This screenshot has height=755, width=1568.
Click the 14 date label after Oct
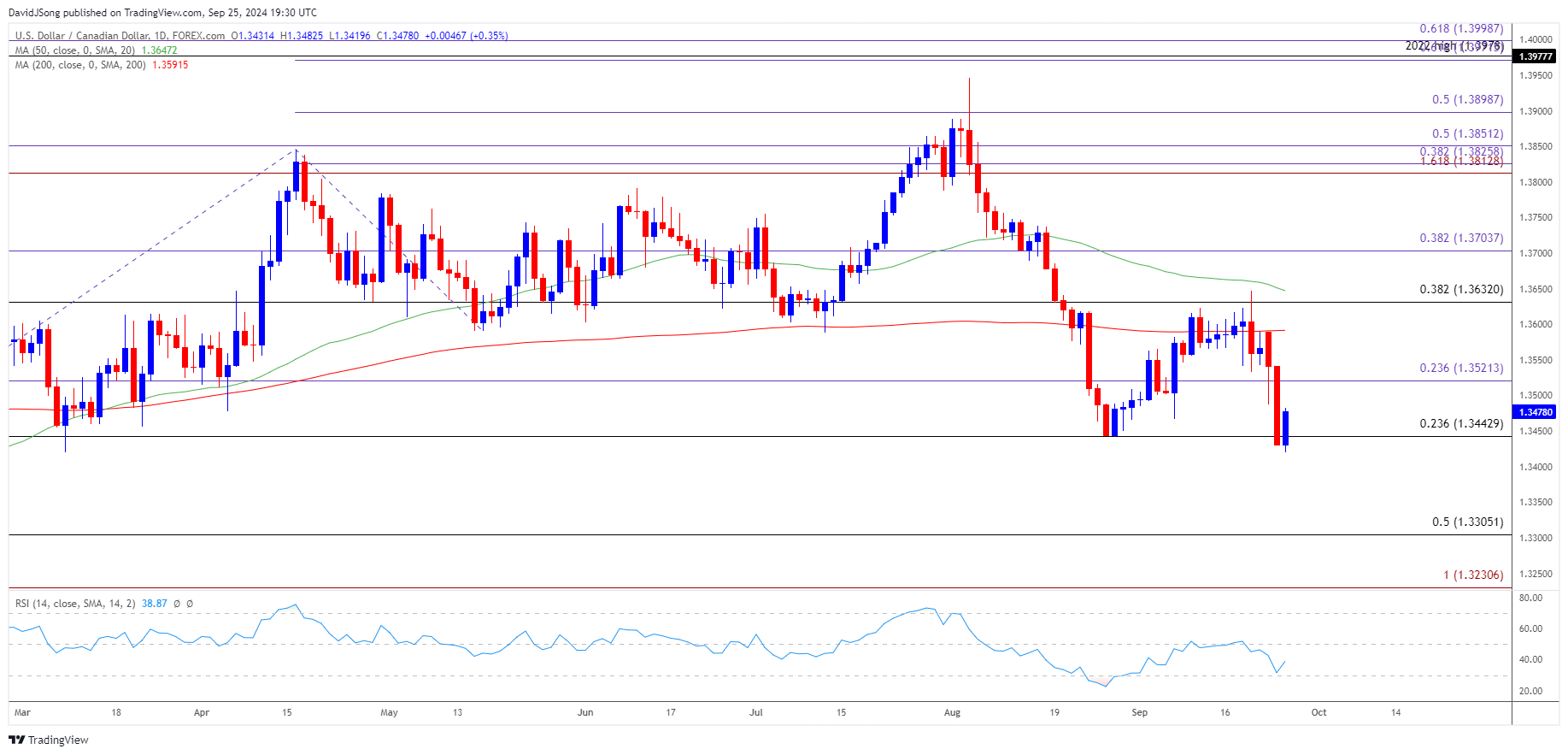pos(1396,712)
